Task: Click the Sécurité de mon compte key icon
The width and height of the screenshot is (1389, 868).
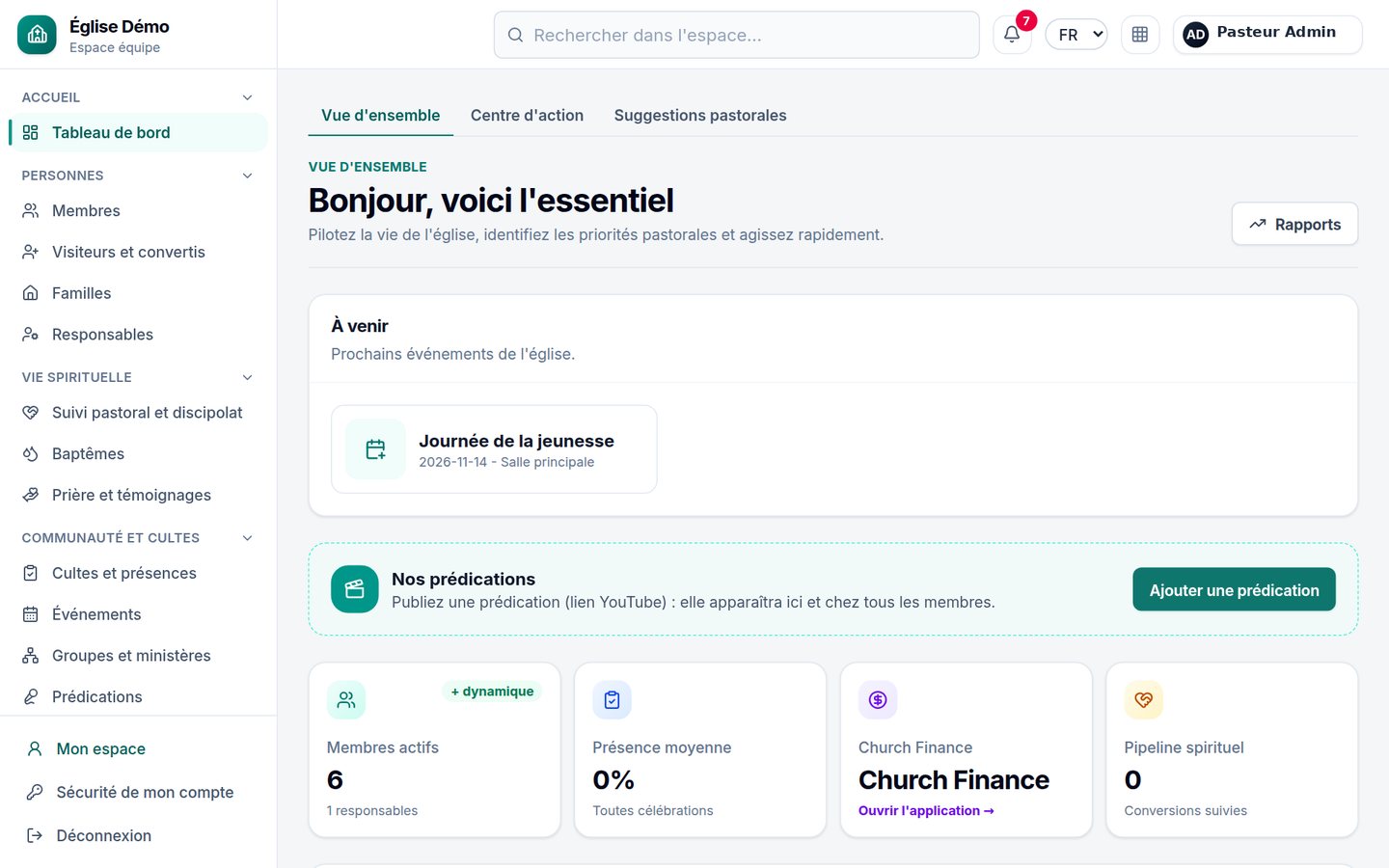Action: click(x=35, y=792)
